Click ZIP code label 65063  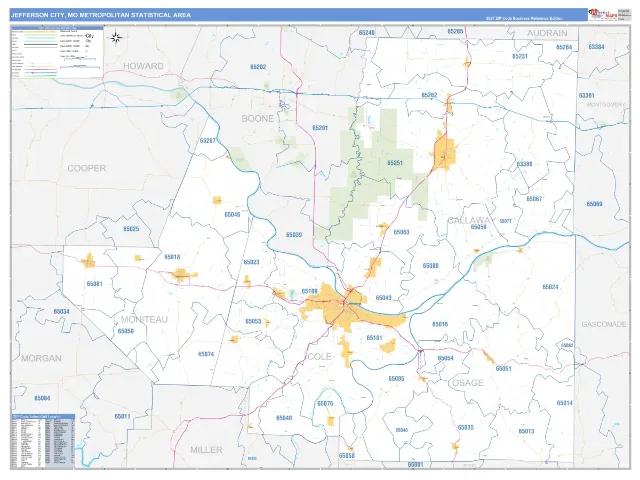tap(401, 232)
